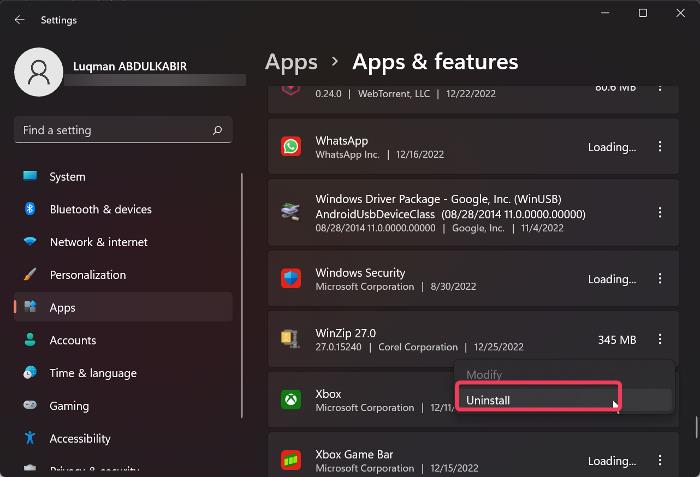The image size is (700, 477).
Task: Click the apps list scrollbar thumb
Action: pyautogui.click(x=696, y=427)
